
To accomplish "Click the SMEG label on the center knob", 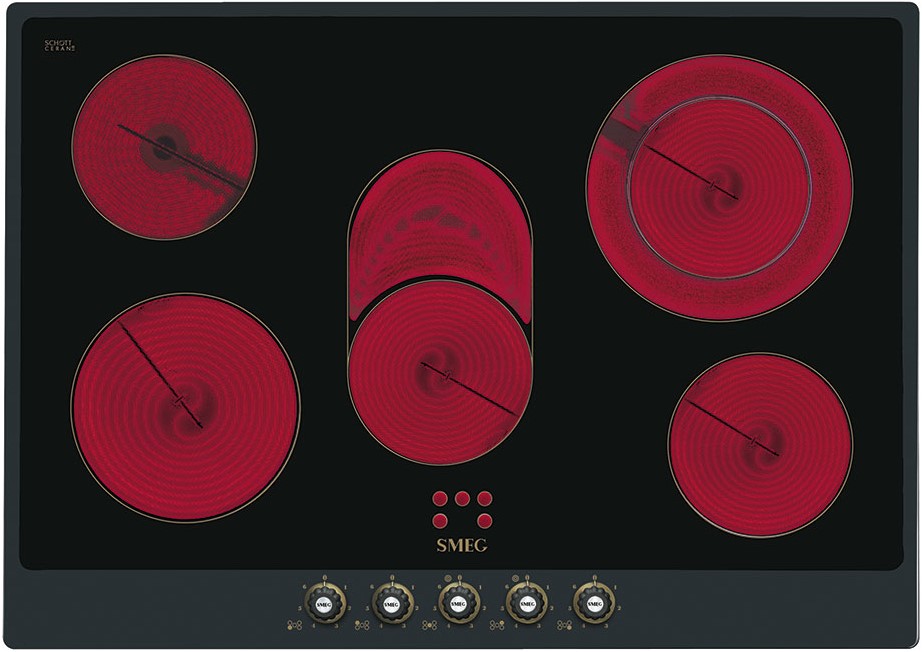I will point(461,605).
